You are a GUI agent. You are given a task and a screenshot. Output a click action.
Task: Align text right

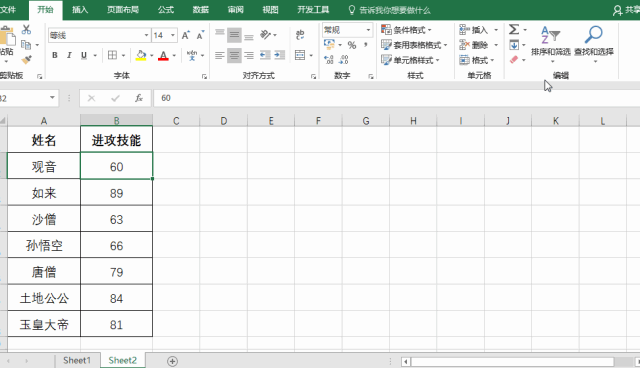click(x=249, y=55)
